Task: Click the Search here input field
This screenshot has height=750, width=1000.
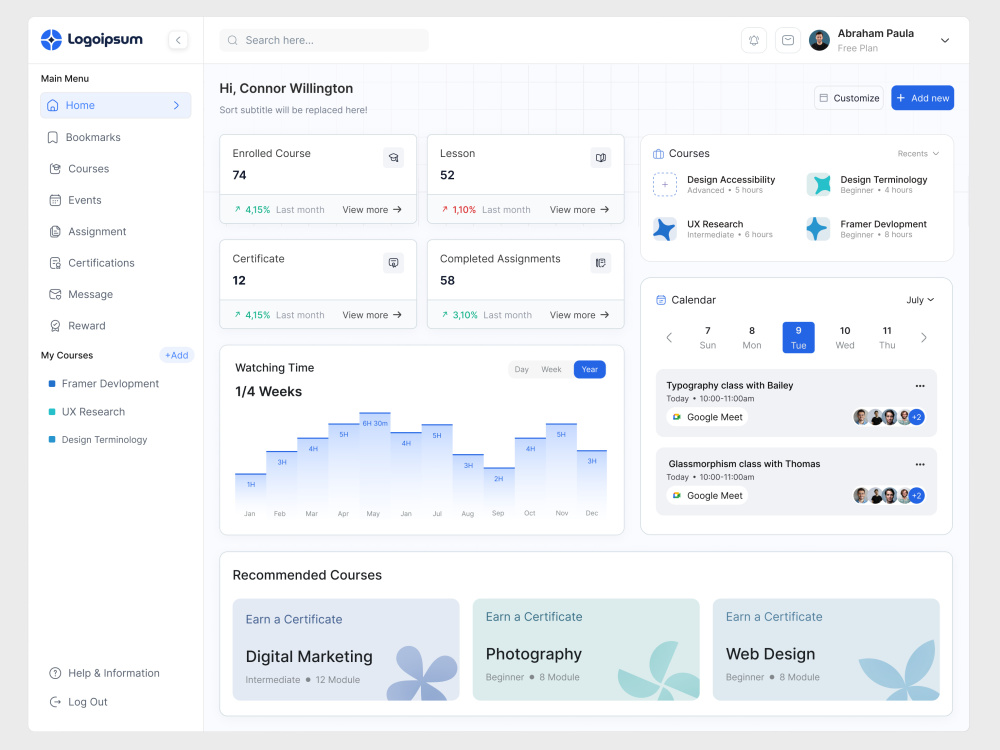Action: (x=324, y=40)
